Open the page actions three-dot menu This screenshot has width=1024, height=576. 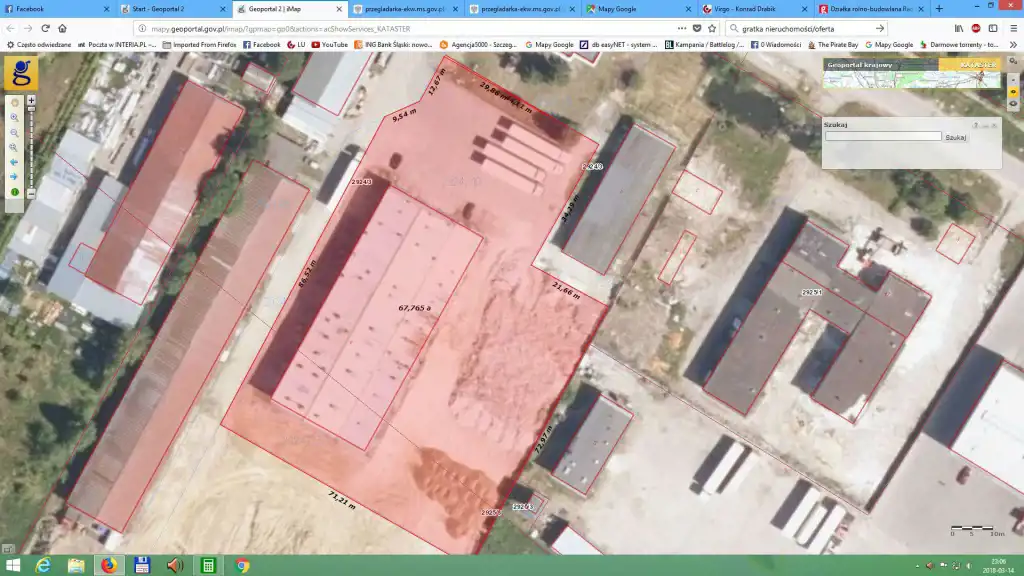(x=682, y=28)
